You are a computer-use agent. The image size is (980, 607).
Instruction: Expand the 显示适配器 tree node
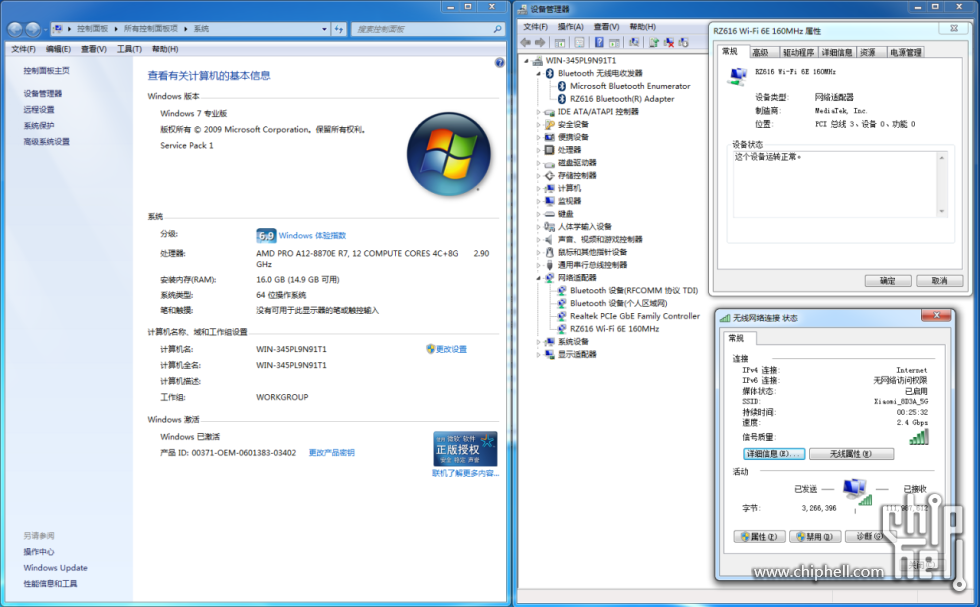(538, 354)
